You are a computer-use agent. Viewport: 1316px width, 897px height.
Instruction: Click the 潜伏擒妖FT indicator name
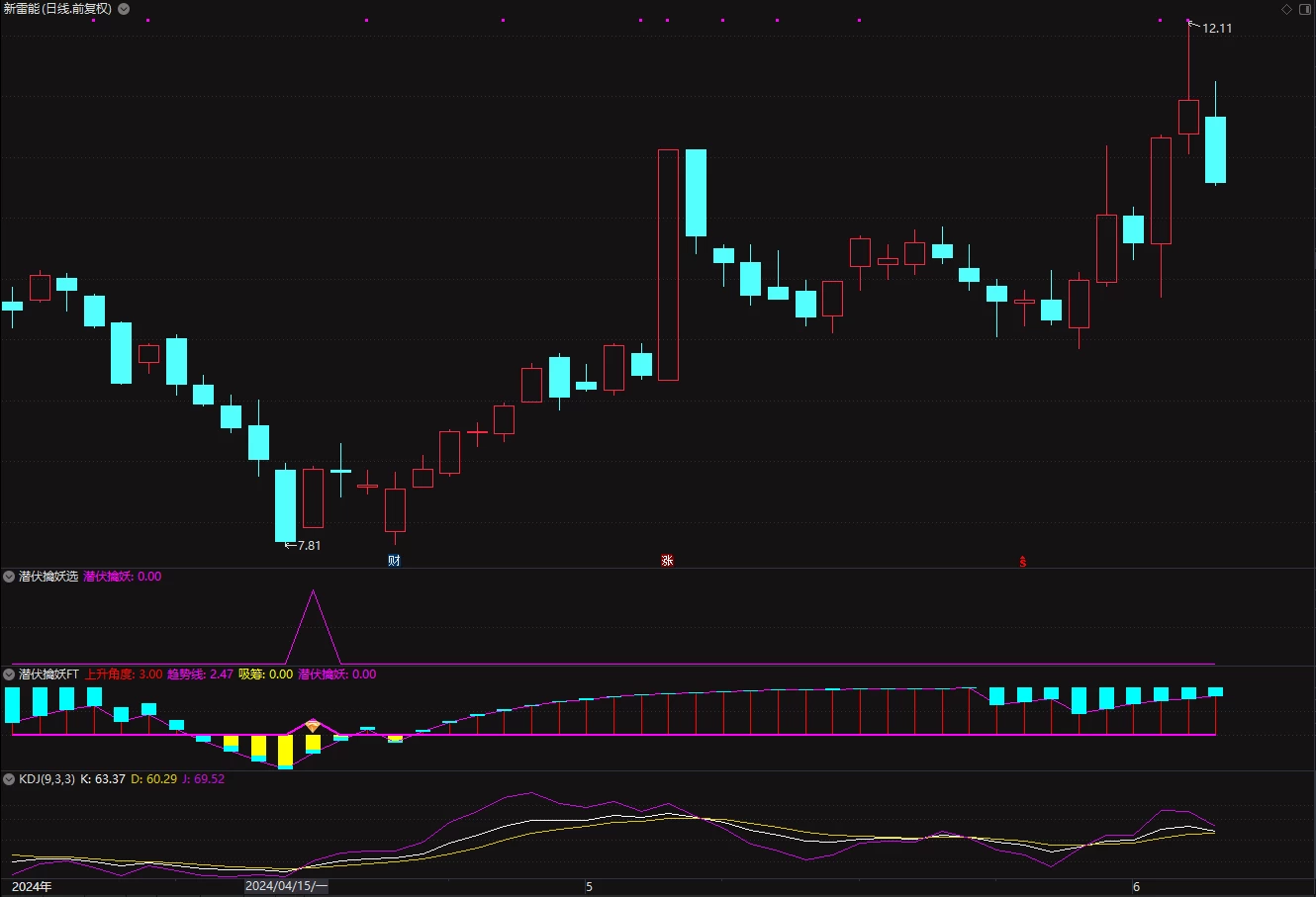[48, 674]
